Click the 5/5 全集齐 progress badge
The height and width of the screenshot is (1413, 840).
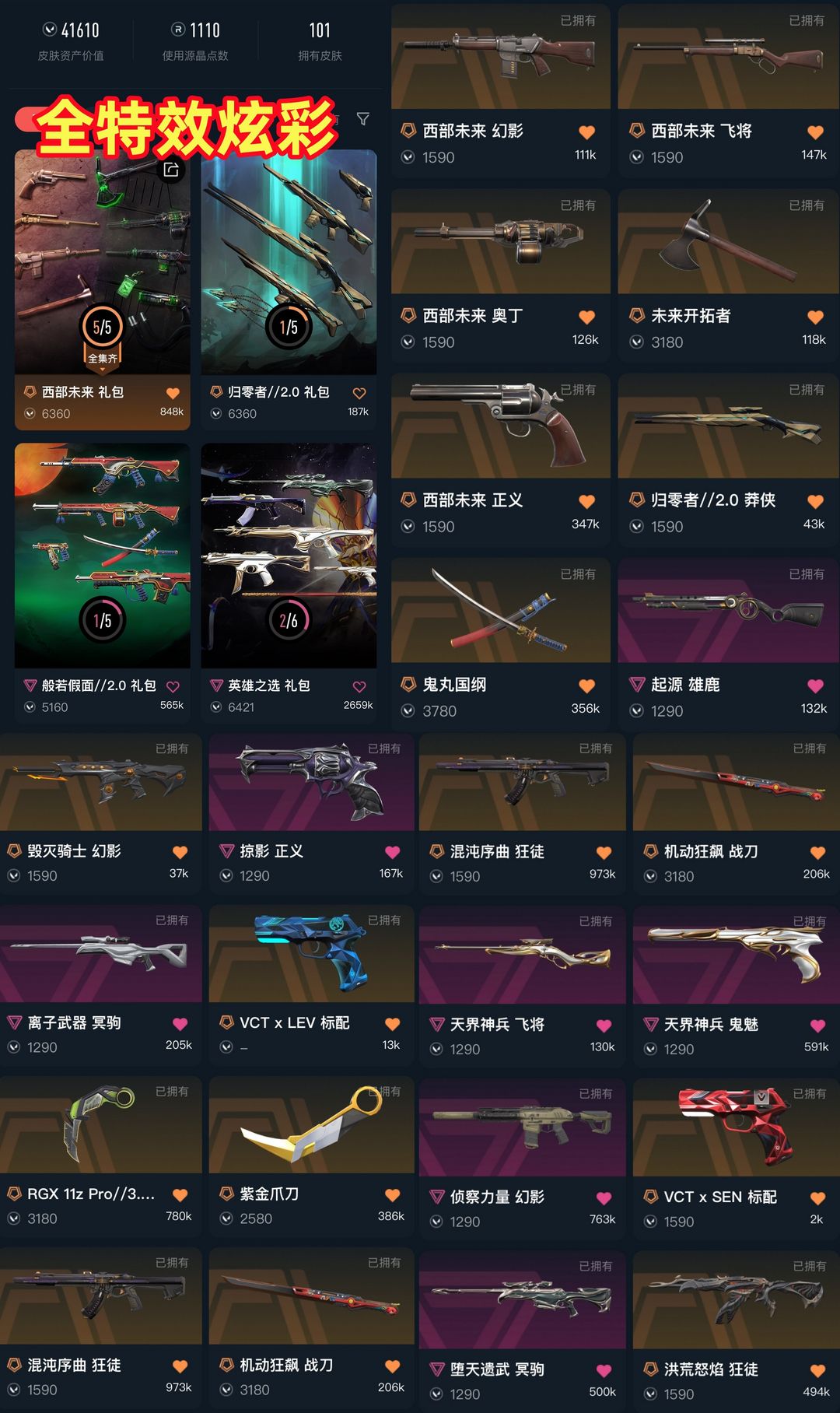(102, 335)
